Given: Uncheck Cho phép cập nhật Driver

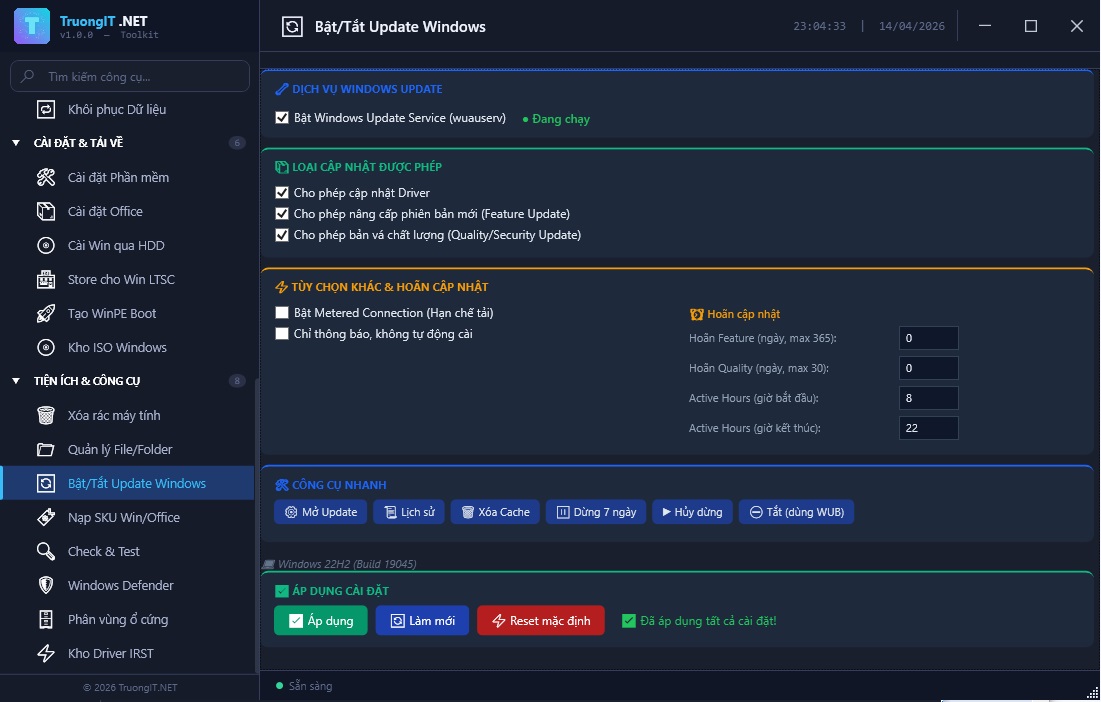Looking at the screenshot, I should click(282, 192).
